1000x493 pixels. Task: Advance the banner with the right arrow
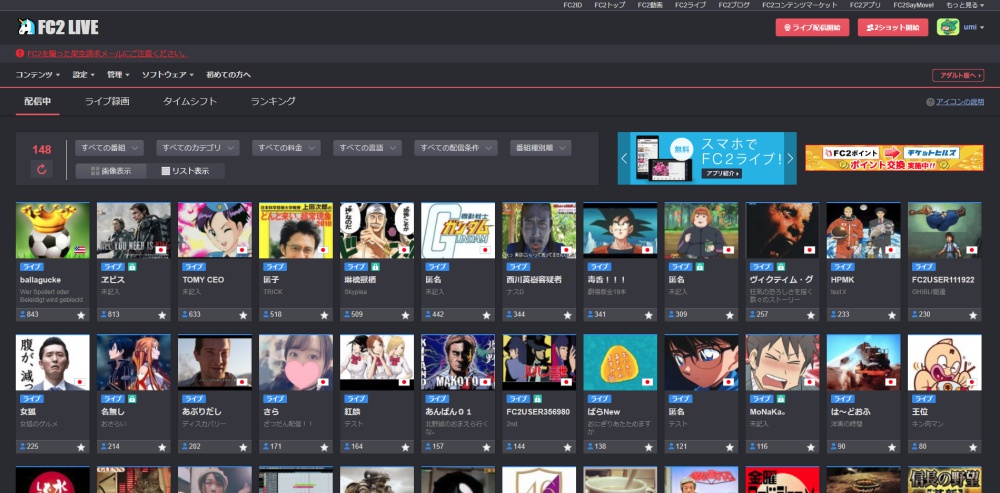point(790,159)
